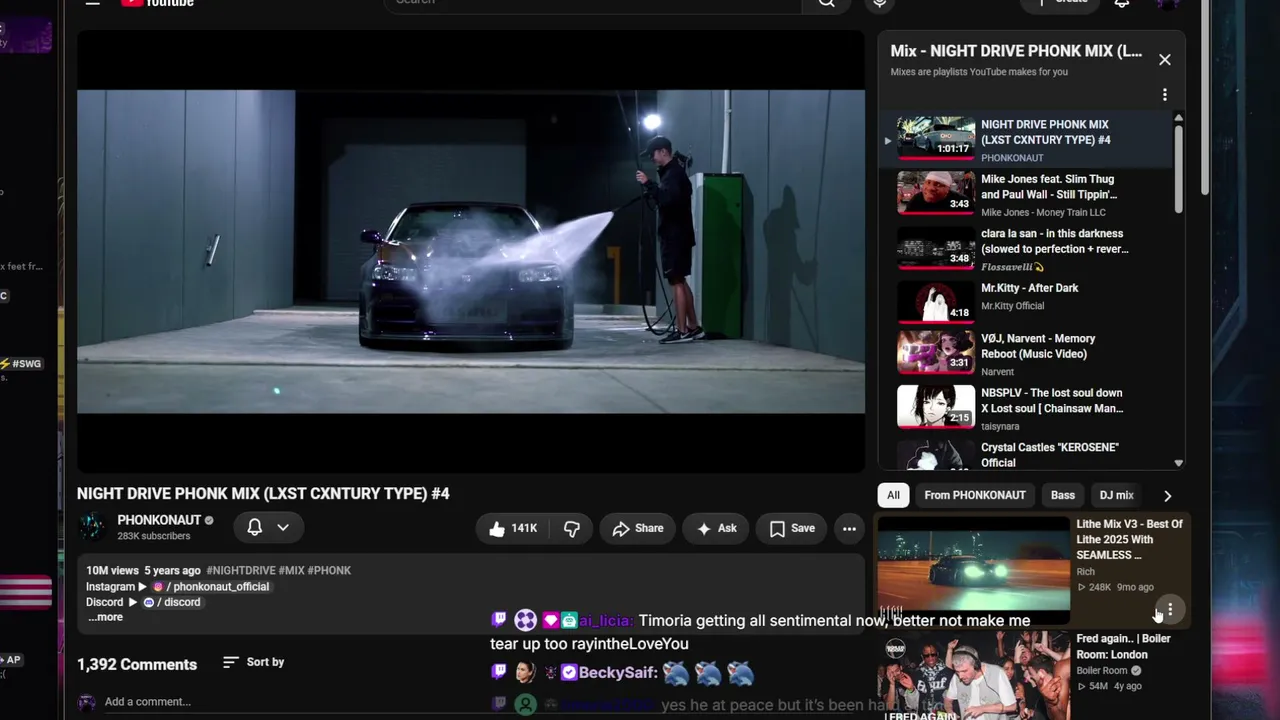This screenshot has height=720, width=1280.
Task: Open NBSPLV lost soul down thumbnail
Action: (x=936, y=407)
